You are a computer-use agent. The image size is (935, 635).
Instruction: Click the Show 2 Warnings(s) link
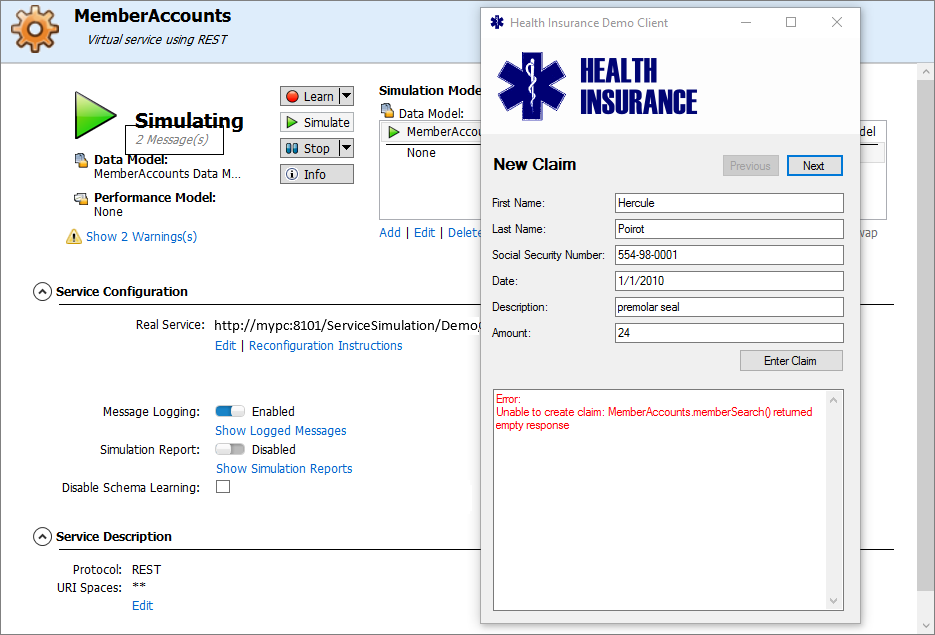coord(141,237)
